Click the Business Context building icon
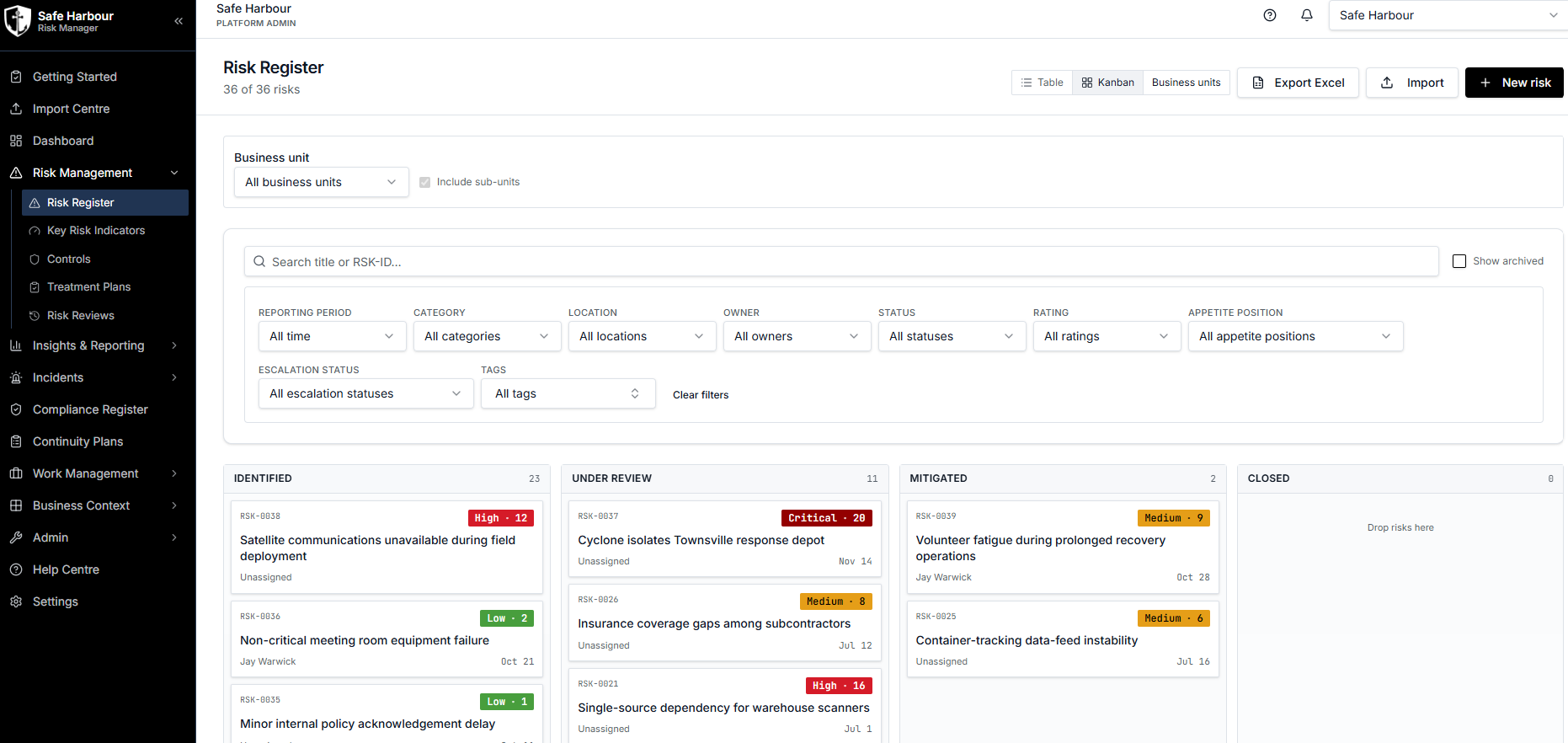This screenshot has height=743, width=1568. coord(16,505)
